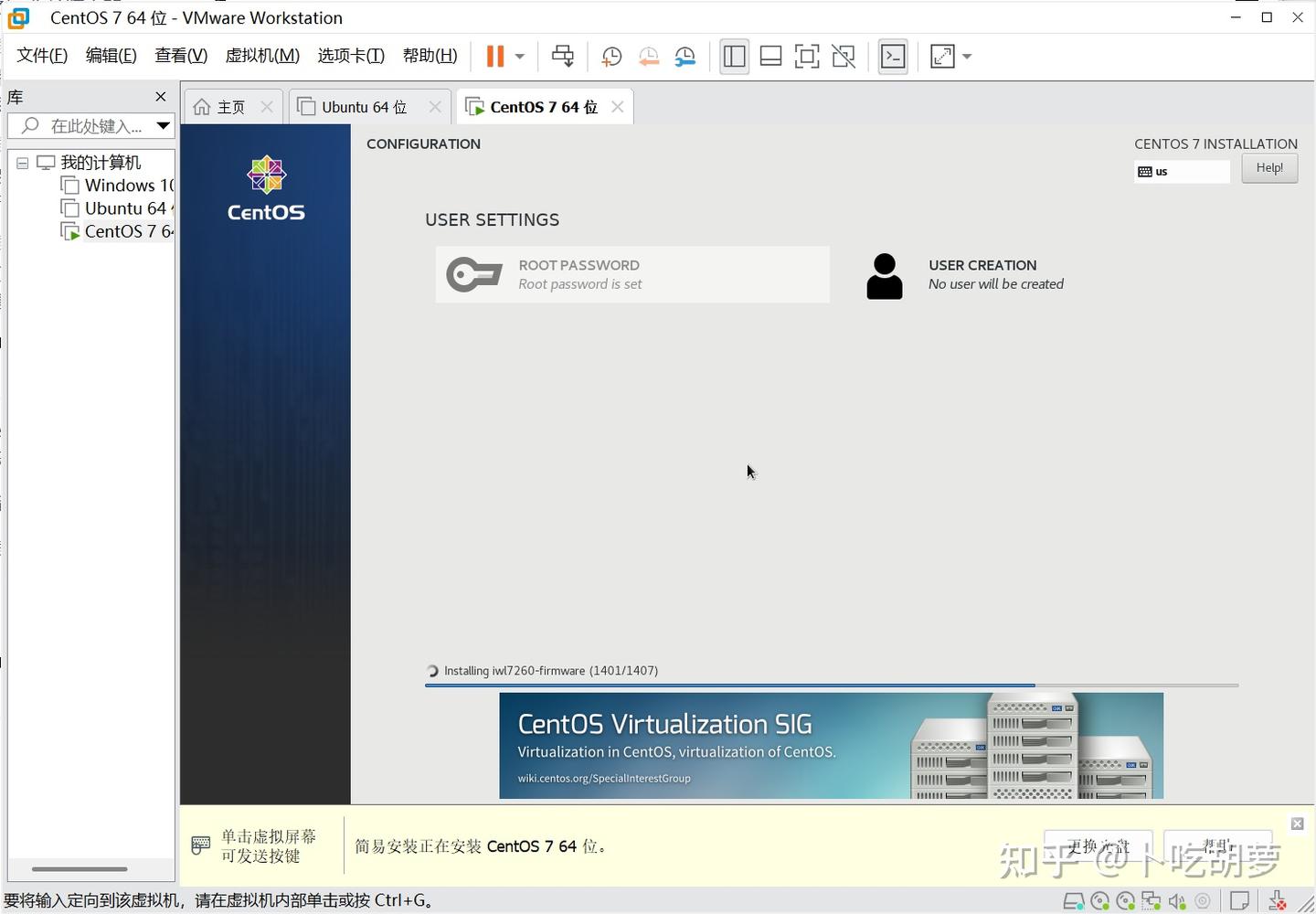The image size is (1316, 914).
Task: Take a snapshot using the clock-plus icon
Action: pos(610,56)
